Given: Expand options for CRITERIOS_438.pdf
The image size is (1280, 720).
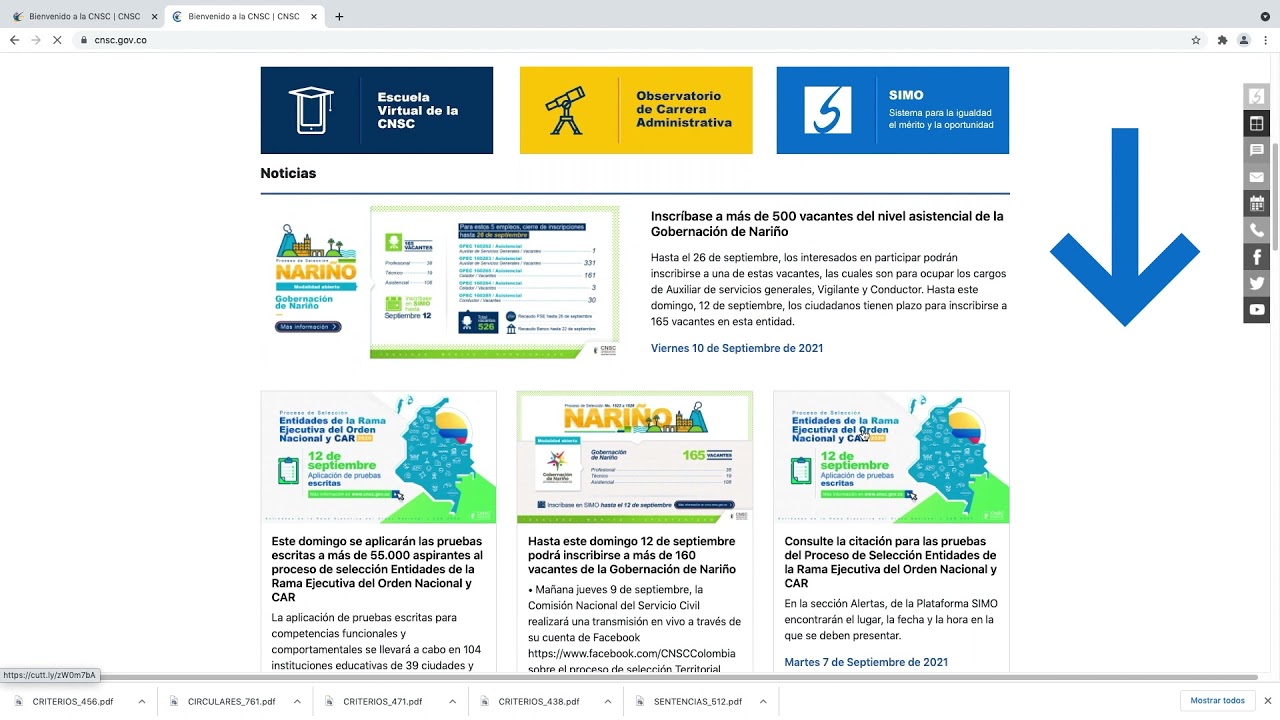Looking at the screenshot, I should [x=608, y=702].
